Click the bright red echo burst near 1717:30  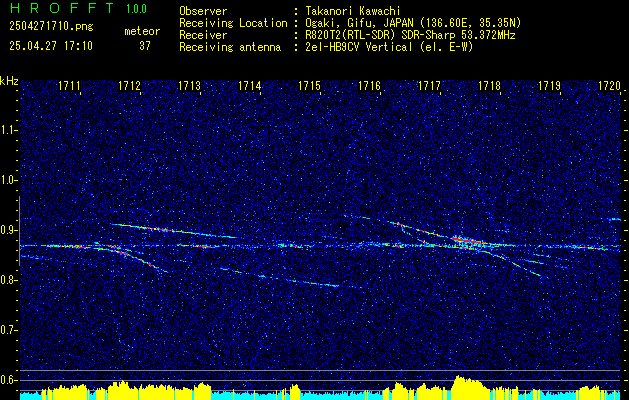[x=469, y=241]
